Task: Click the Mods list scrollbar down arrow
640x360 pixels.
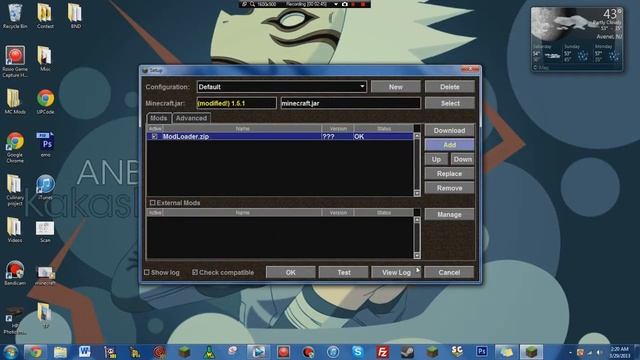Action: [417, 193]
